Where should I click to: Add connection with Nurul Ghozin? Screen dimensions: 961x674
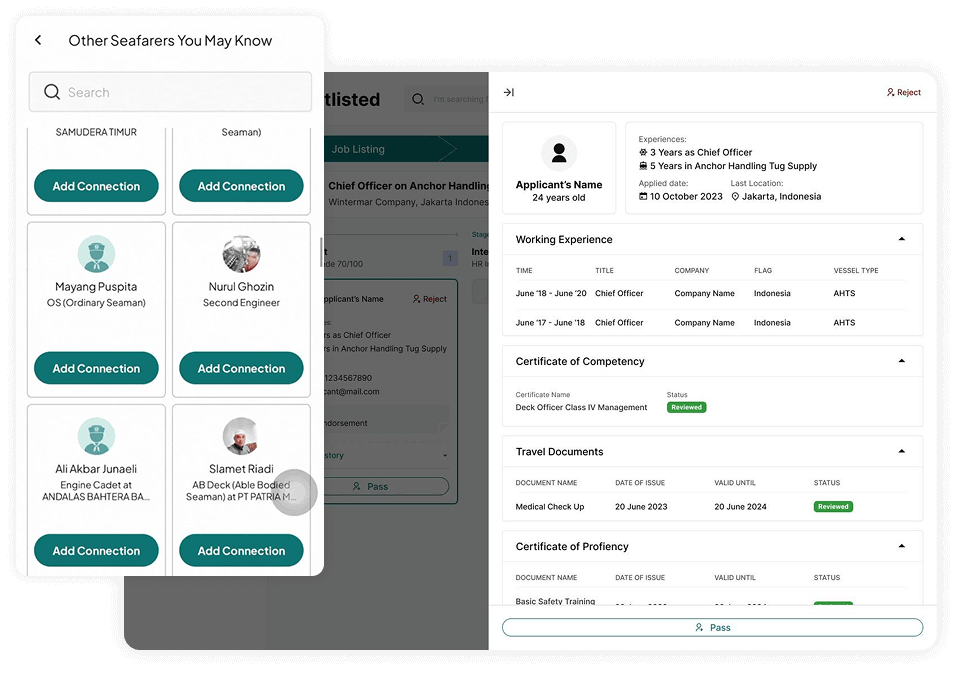(241, 369)
